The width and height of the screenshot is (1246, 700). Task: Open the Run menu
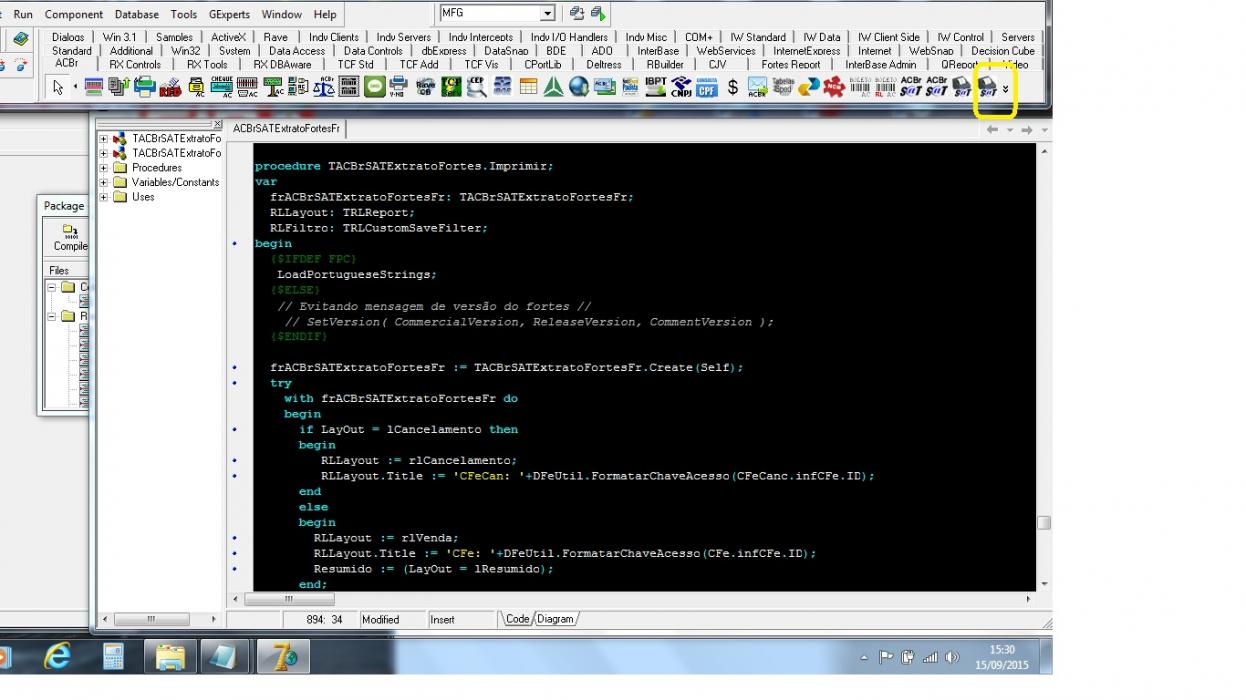(x=23, y=15)
